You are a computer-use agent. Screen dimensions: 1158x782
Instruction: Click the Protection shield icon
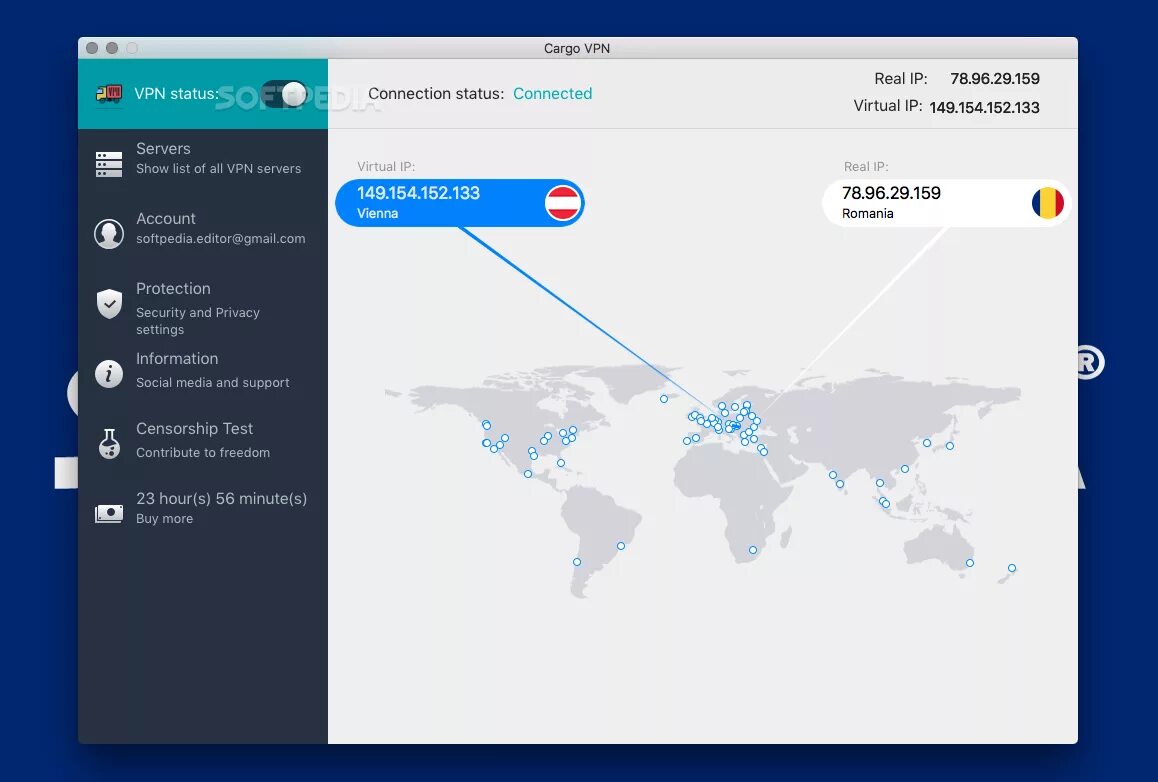pos(109,303)
